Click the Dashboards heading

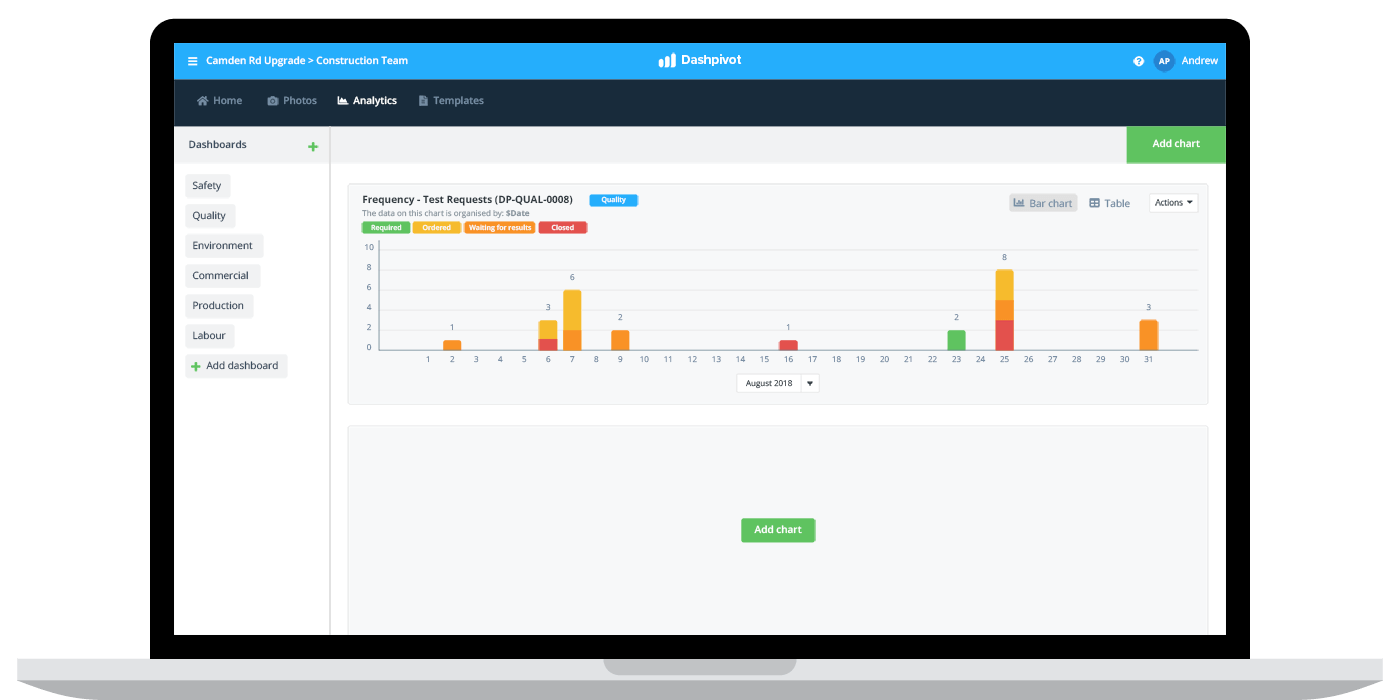[x=218, y=145]
